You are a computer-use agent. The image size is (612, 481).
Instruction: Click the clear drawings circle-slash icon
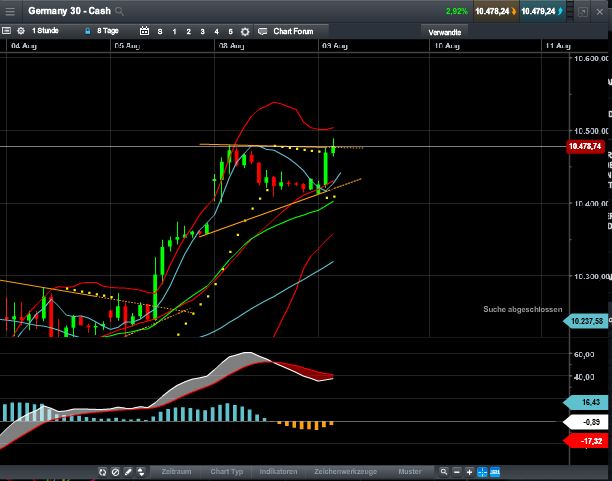(115, 472)
